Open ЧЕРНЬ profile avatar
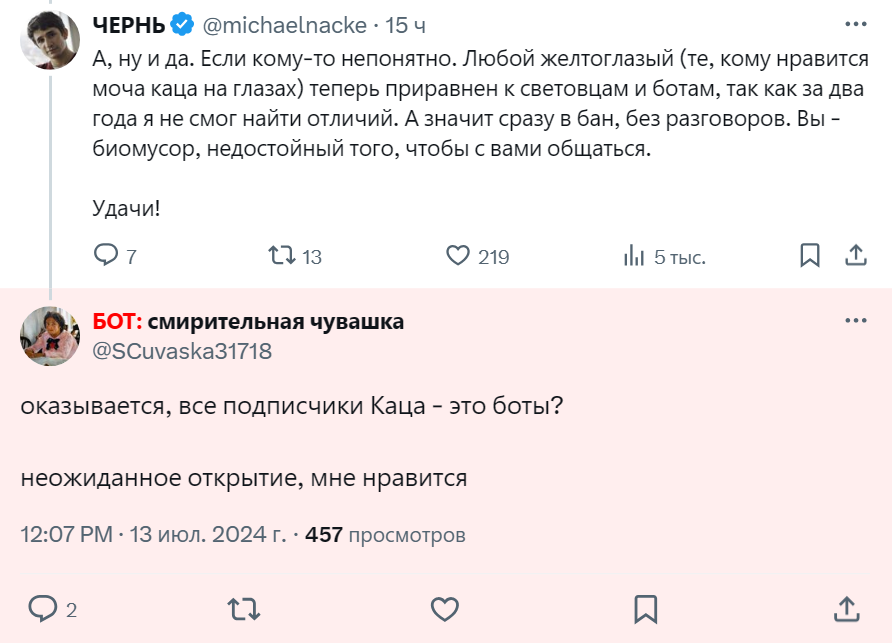The height and width of the screenshot is (643, 892). coord(50,40)
